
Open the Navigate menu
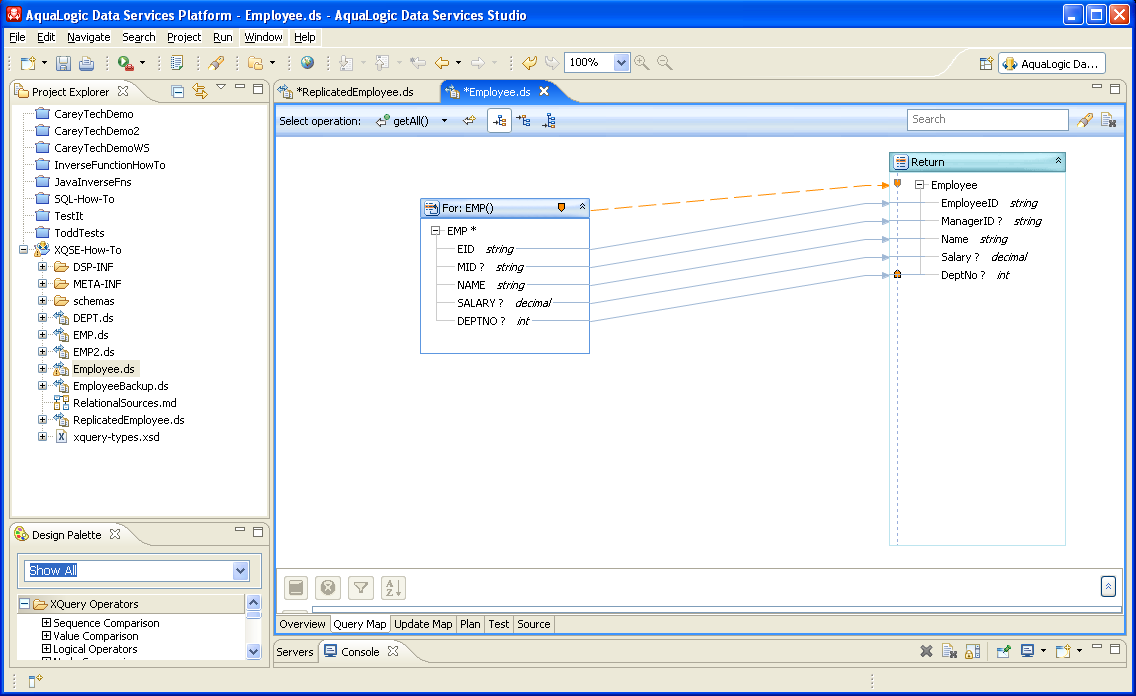(88, 37)
